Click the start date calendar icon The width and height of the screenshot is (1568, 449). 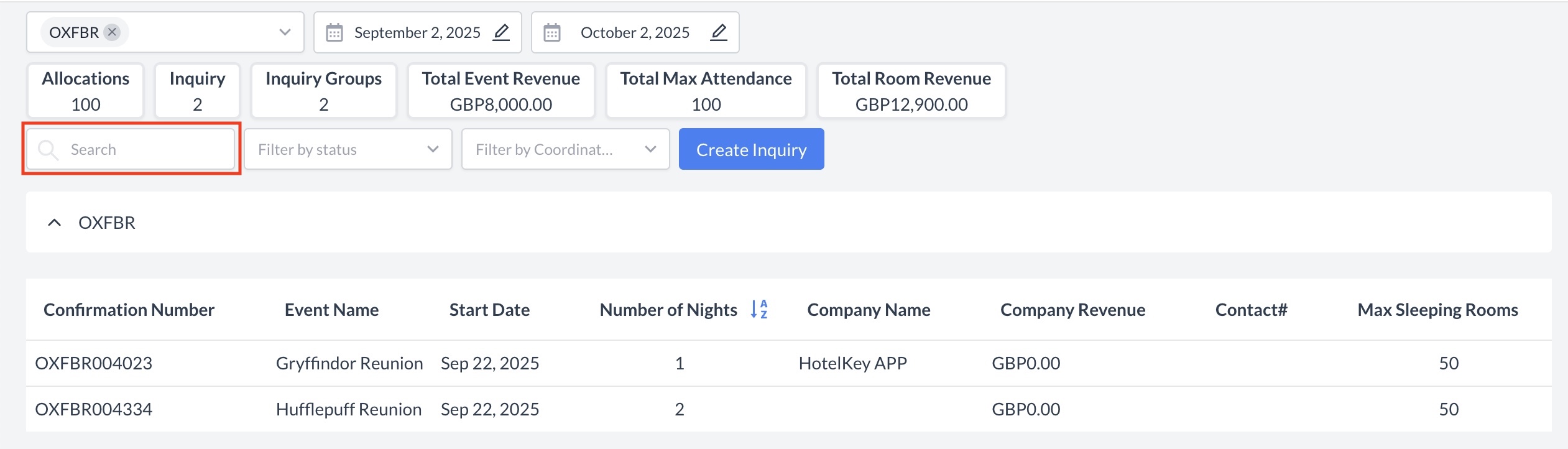click(334, 32)
